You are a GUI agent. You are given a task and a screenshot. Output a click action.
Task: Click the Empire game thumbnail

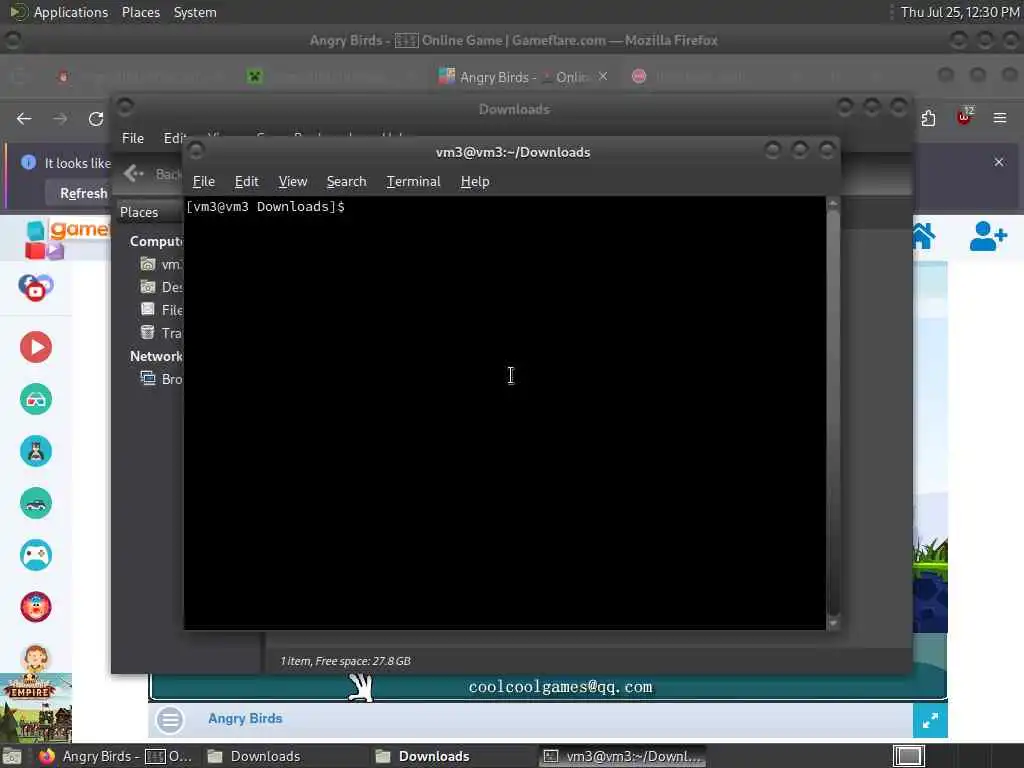36,708
